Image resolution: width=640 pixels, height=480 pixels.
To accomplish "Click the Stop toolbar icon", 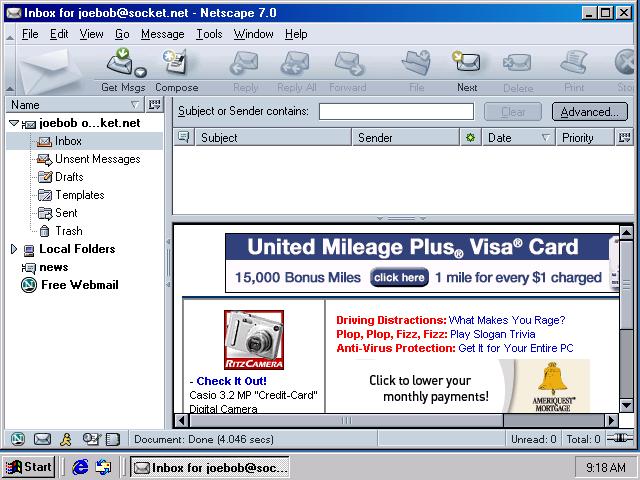I will (626, 63).
